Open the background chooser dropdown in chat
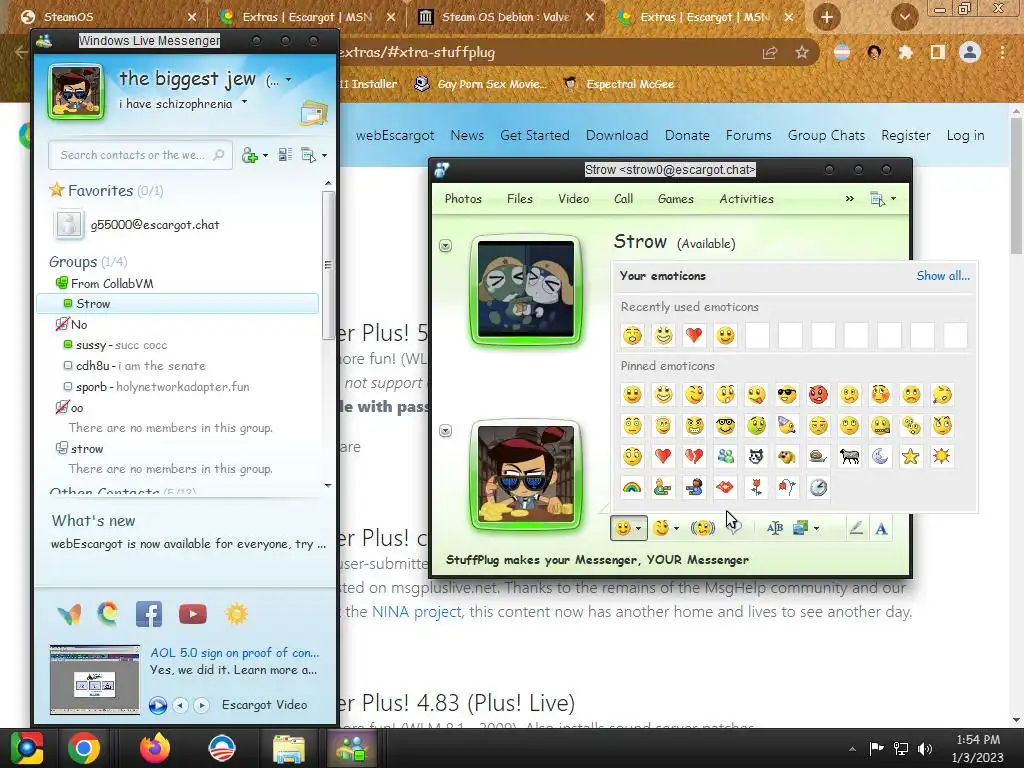 pos(816,528)
